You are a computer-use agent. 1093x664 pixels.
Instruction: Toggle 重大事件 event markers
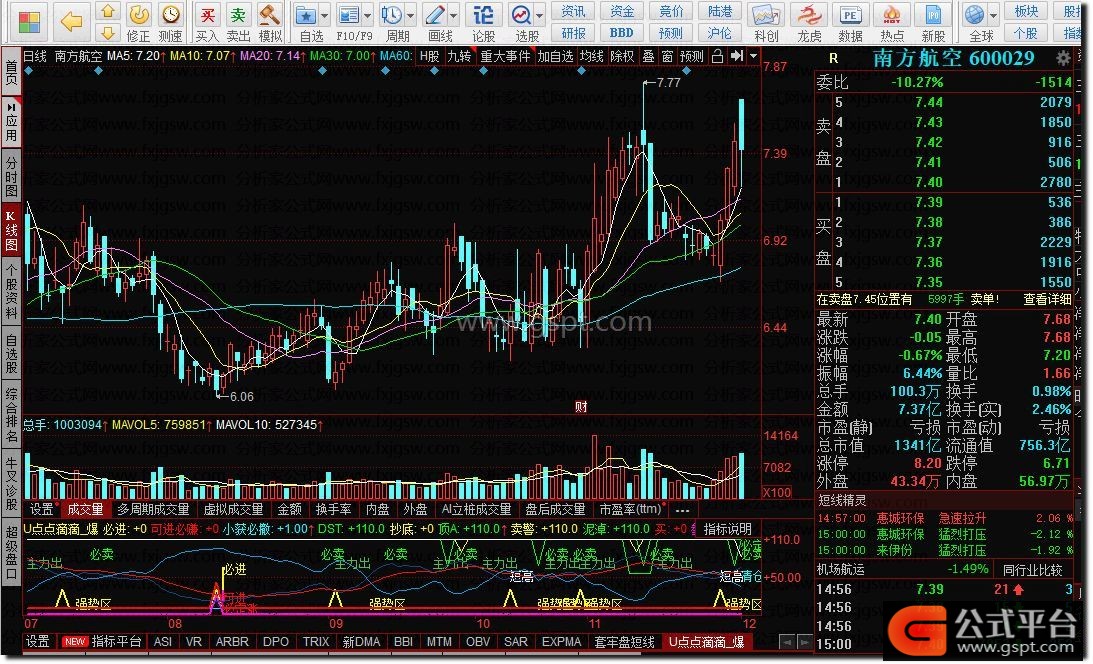[x=505, y=56]
